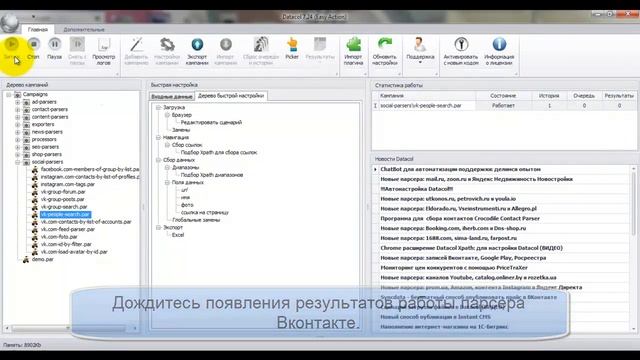Screen dimensions: 640x360
Task: Select vk.com-feed-parser.par campaign
Action: [x=67, y=229]
